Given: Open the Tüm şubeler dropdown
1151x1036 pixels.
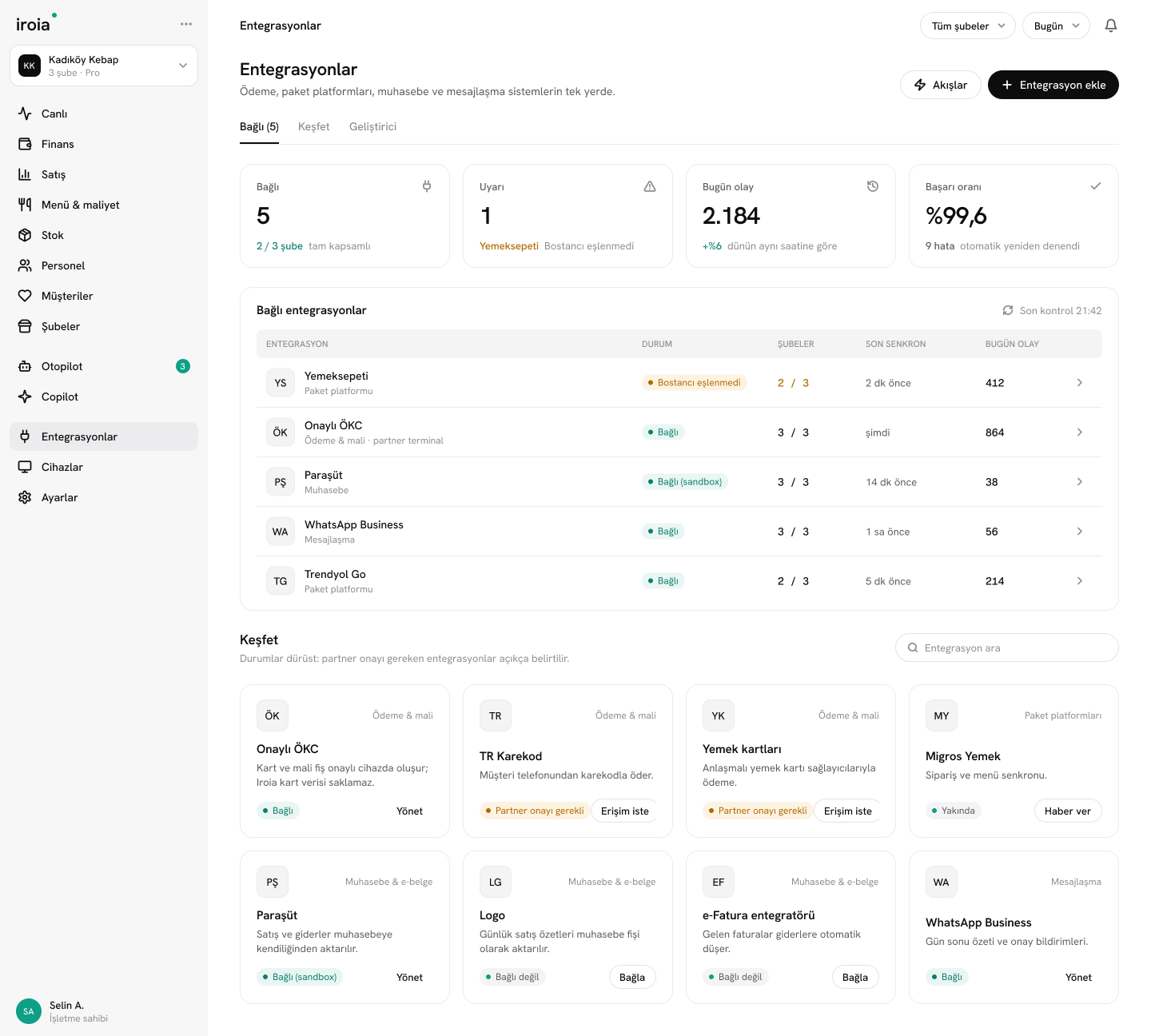Looking at the screenshot, I should (968, 26).
